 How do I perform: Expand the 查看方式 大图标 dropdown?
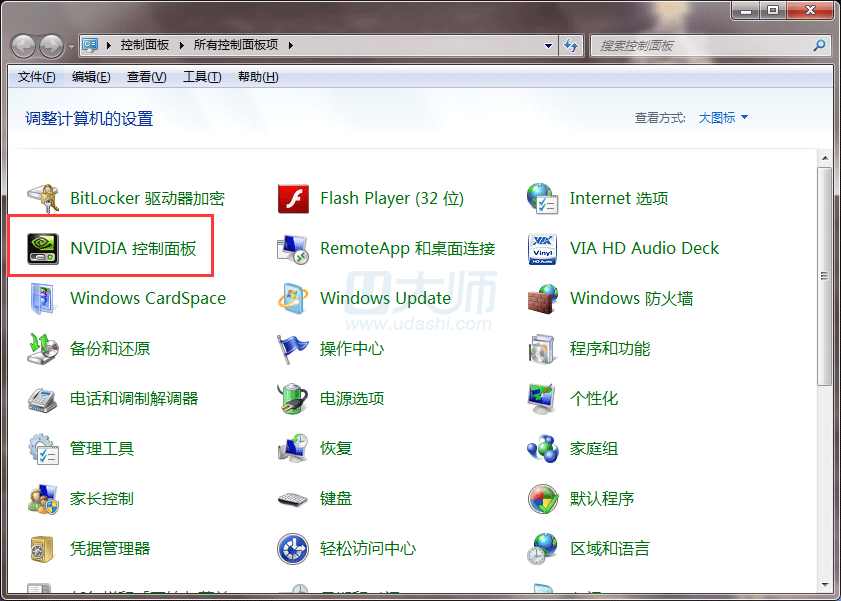[723, 118]
